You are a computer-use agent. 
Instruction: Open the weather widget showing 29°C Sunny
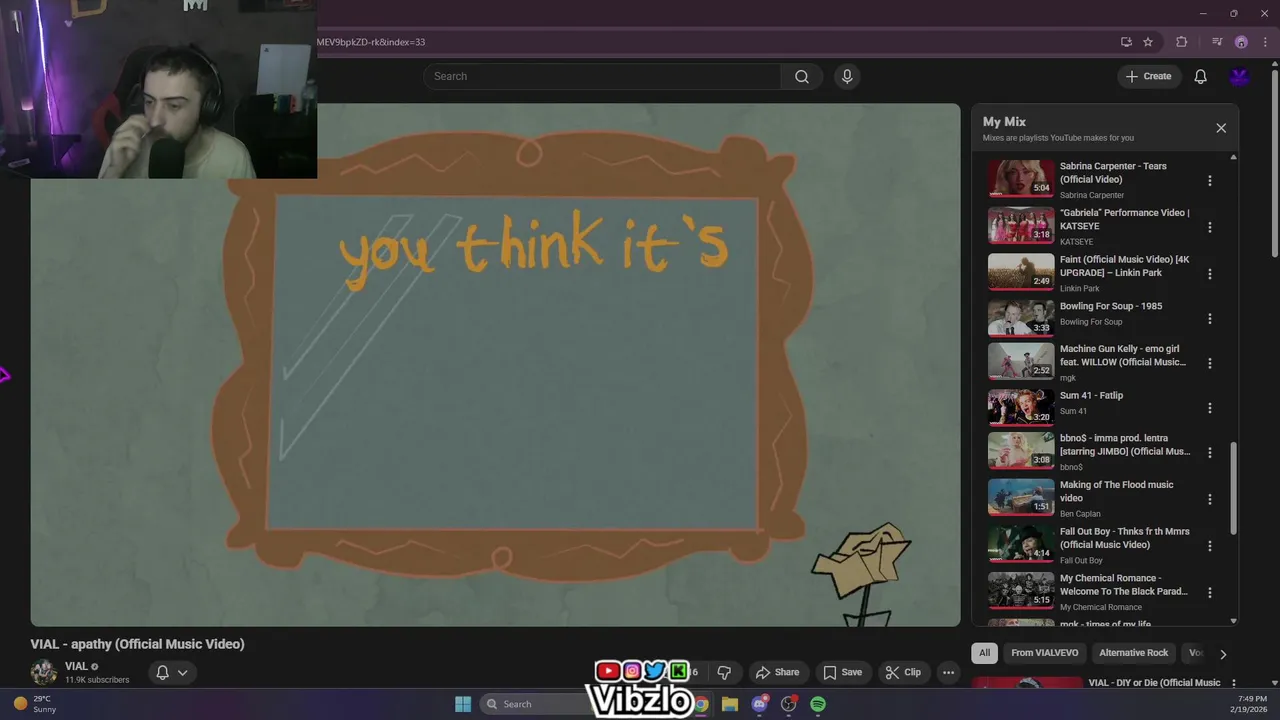35,704
